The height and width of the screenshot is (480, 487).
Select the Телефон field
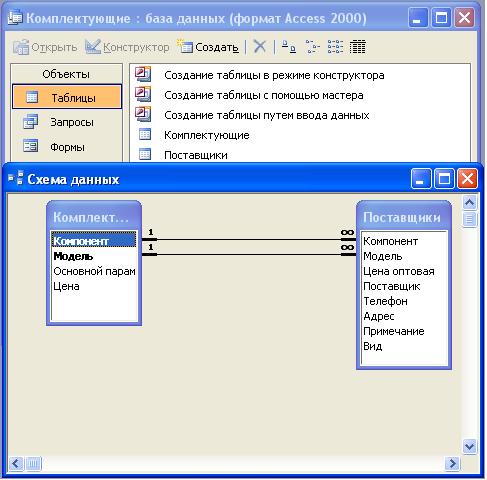click(385, 301)
